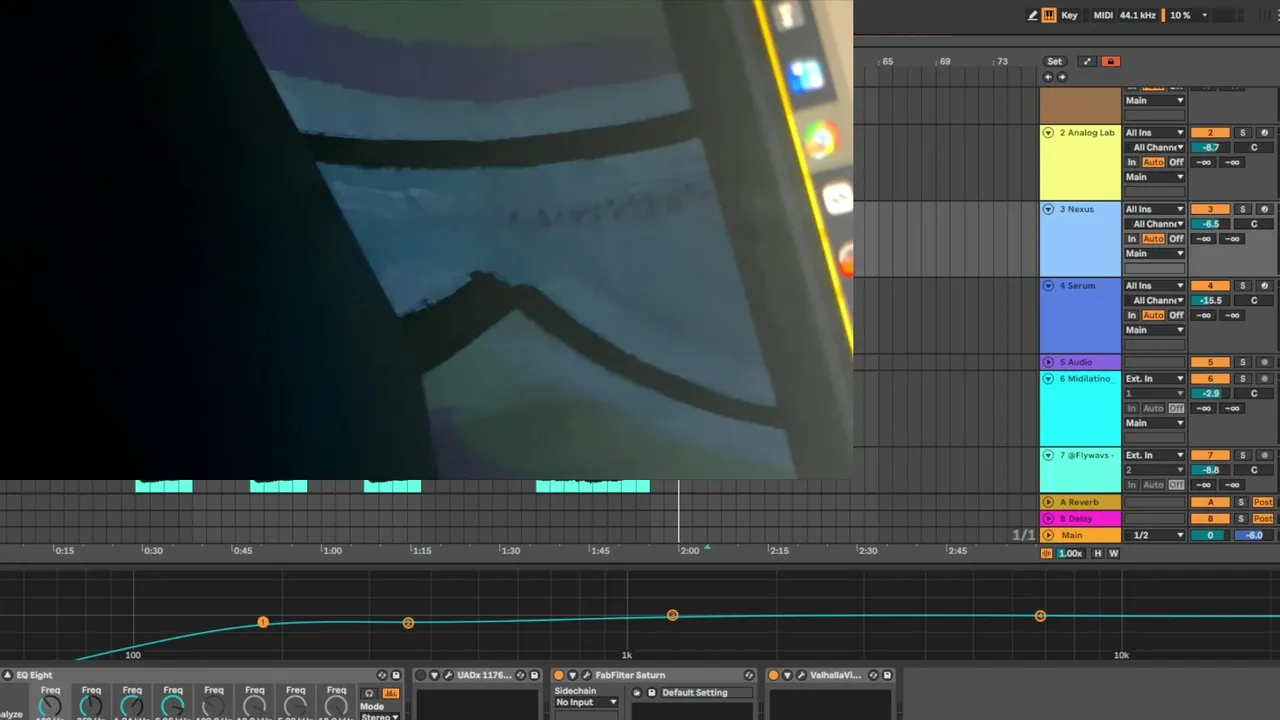This screenshot has height=720, width=1280.
Task: Enable Key map mode
Action: (x=1070, y=15)
